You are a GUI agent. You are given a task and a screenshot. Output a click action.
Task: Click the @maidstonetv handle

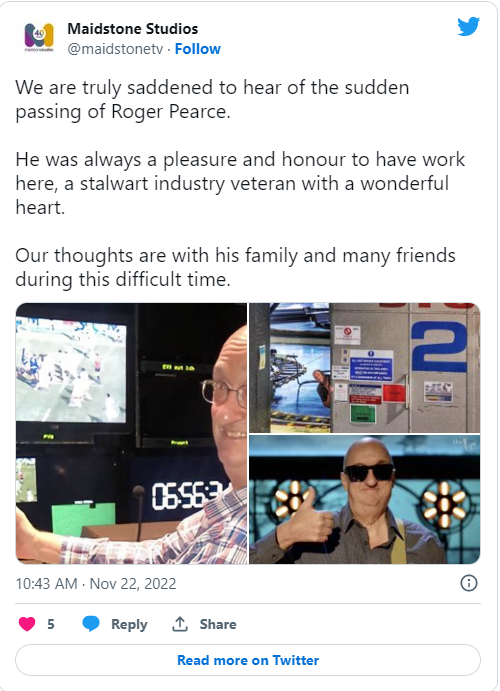tap(115, 49)
